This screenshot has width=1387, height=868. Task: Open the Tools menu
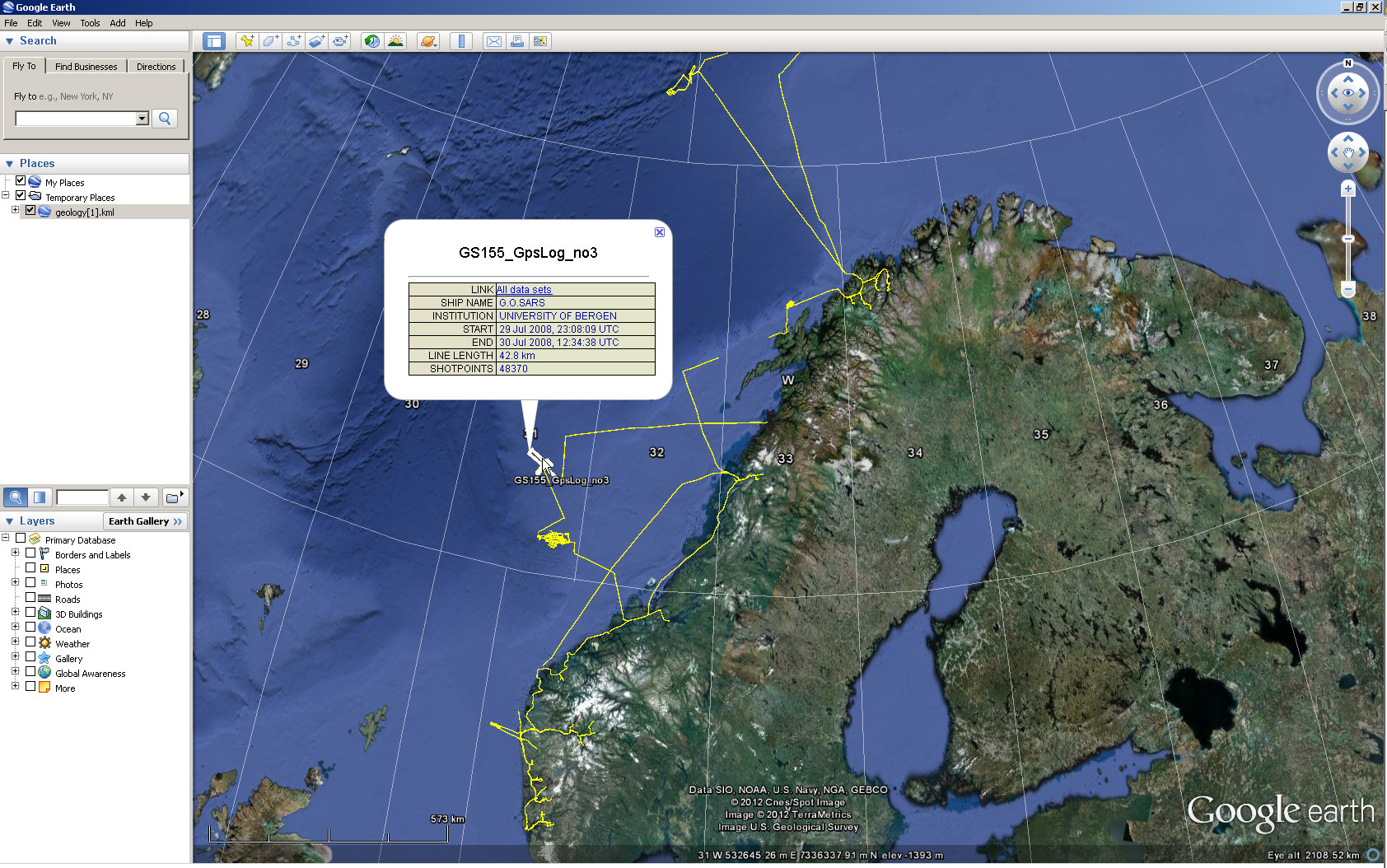90,23
